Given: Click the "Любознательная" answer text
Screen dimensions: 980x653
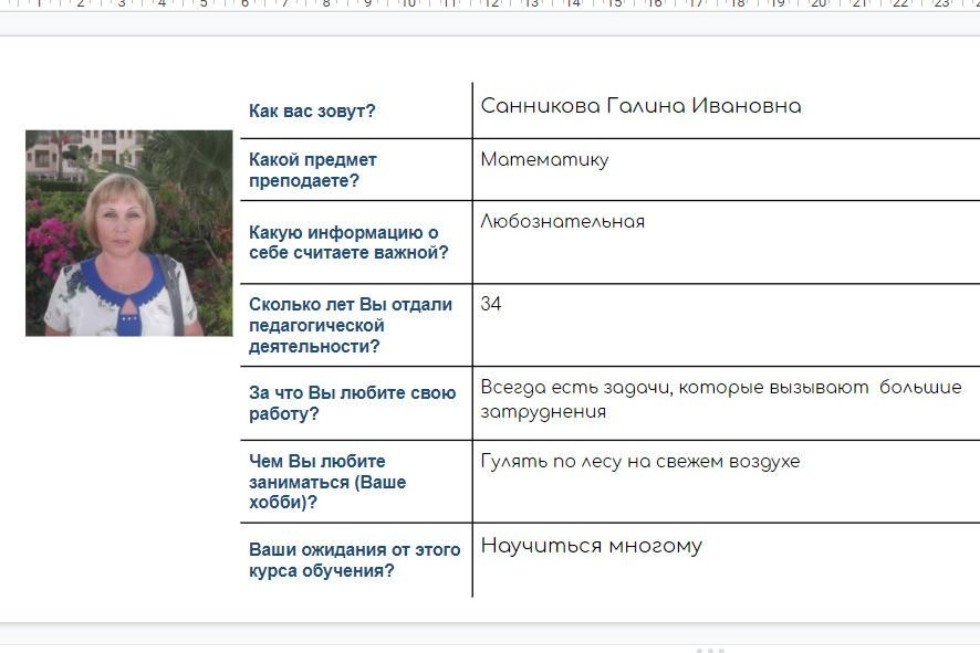Looking at the screenshot, I should (562, 222).
